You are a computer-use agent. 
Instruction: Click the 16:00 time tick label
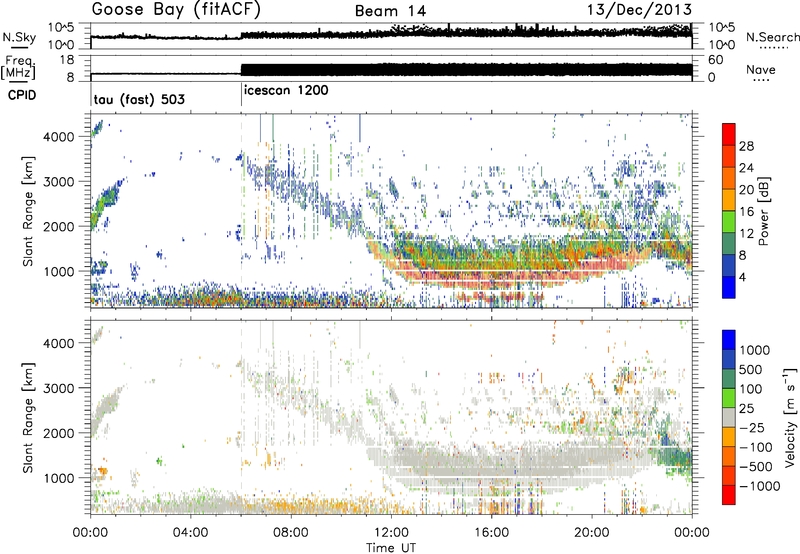tap(491, 533)
